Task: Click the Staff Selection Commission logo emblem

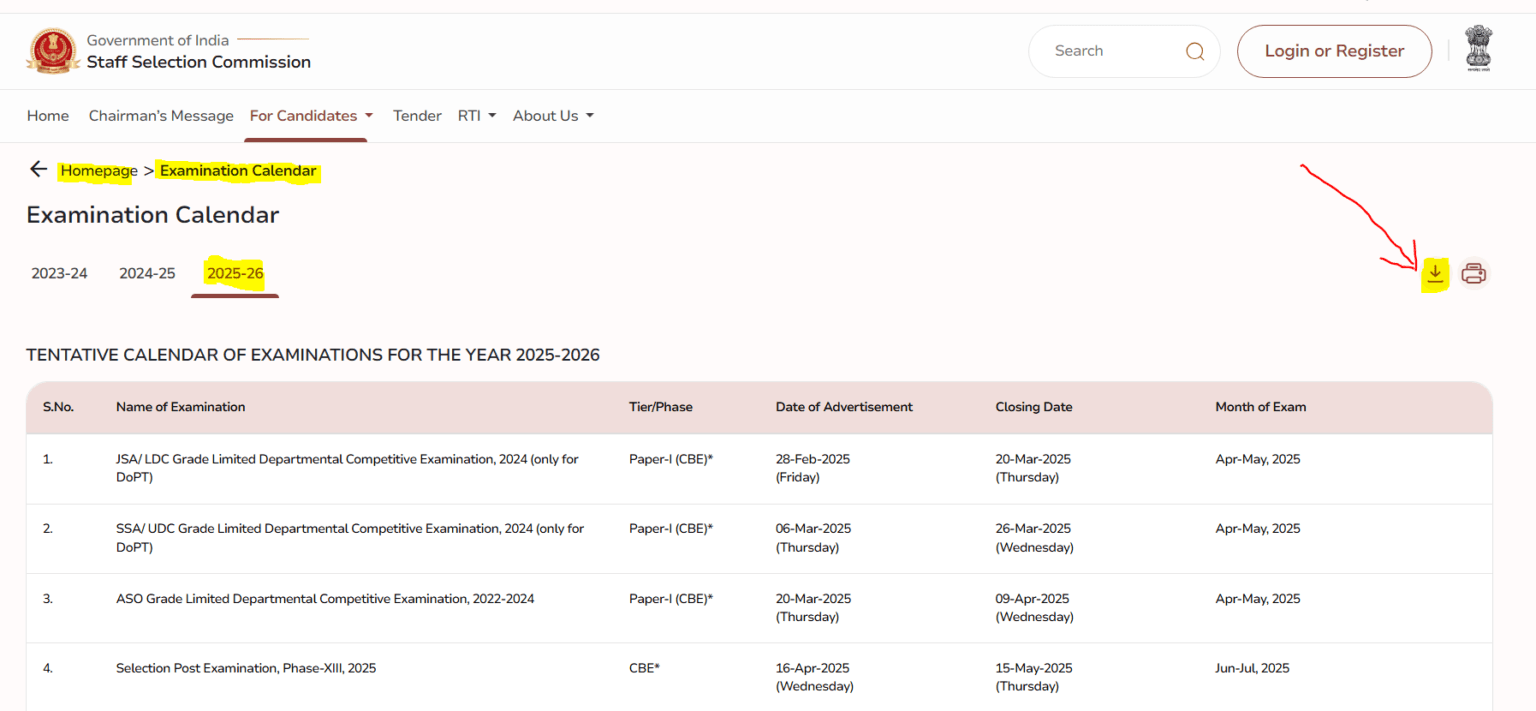Action: click(x=52, y=51)
